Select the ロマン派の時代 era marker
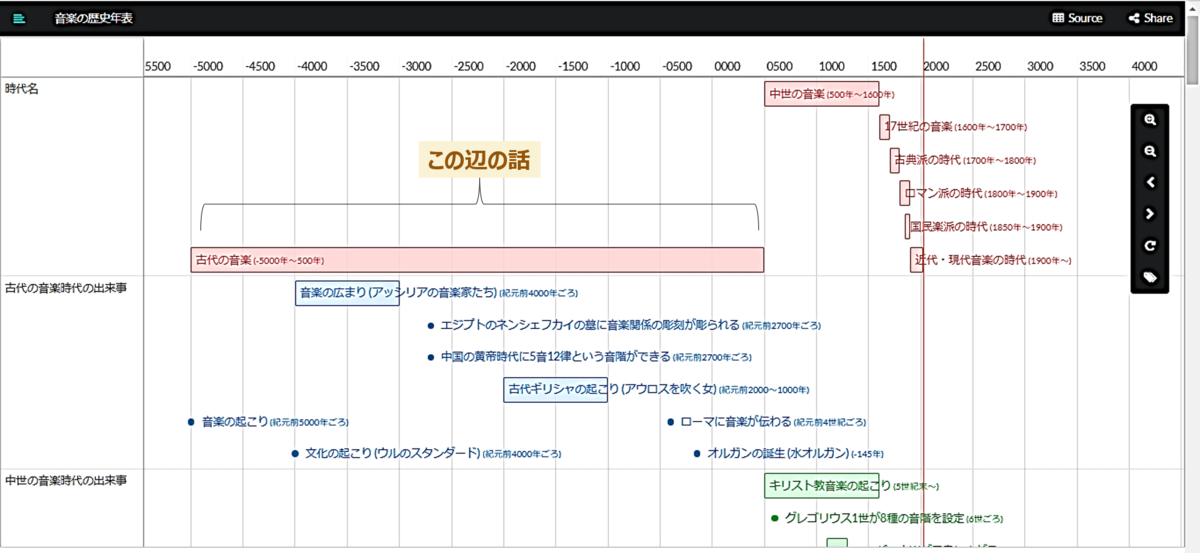 click(905, 193)
